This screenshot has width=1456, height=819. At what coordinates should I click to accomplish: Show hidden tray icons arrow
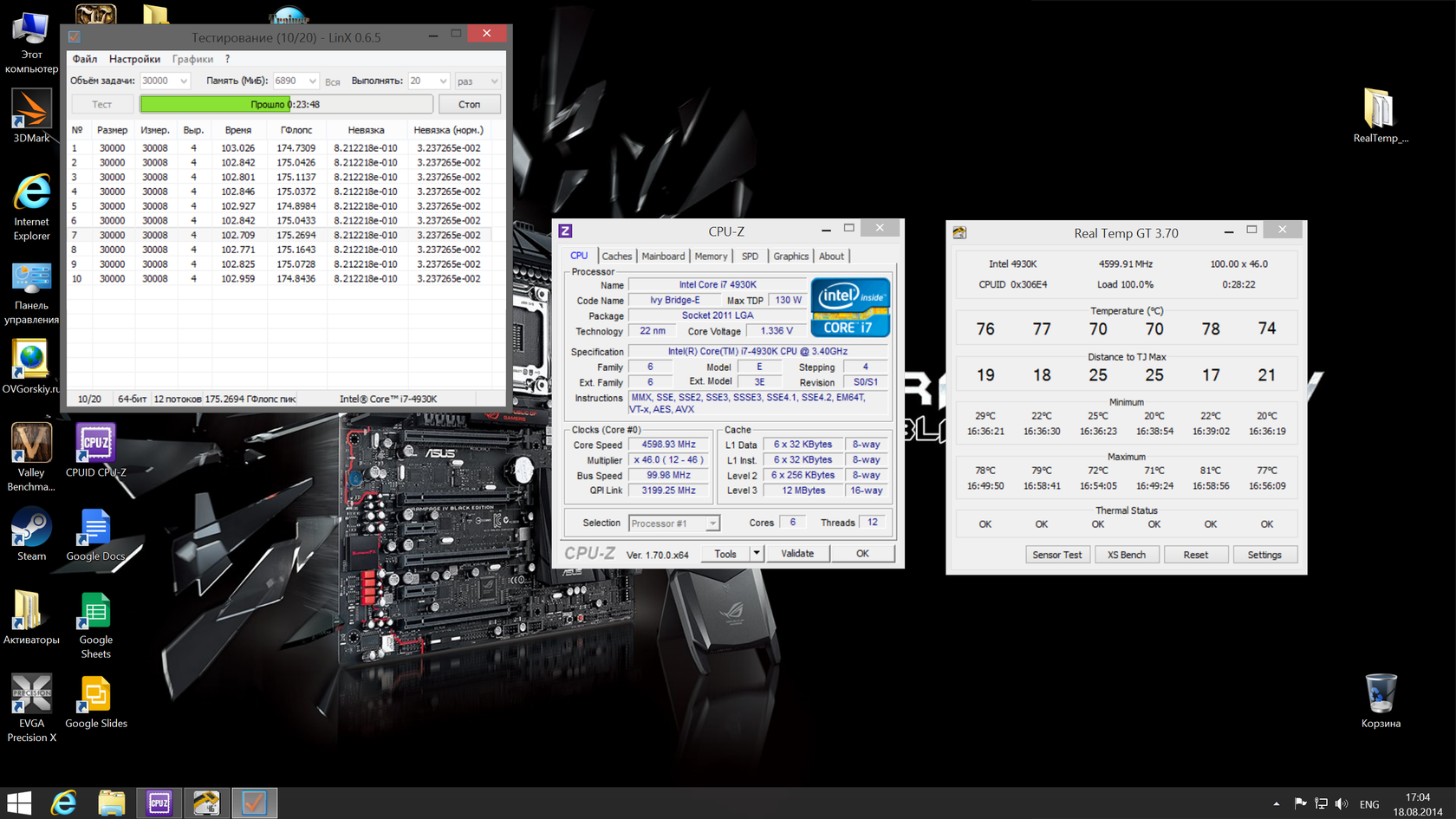coord(1276,803)
